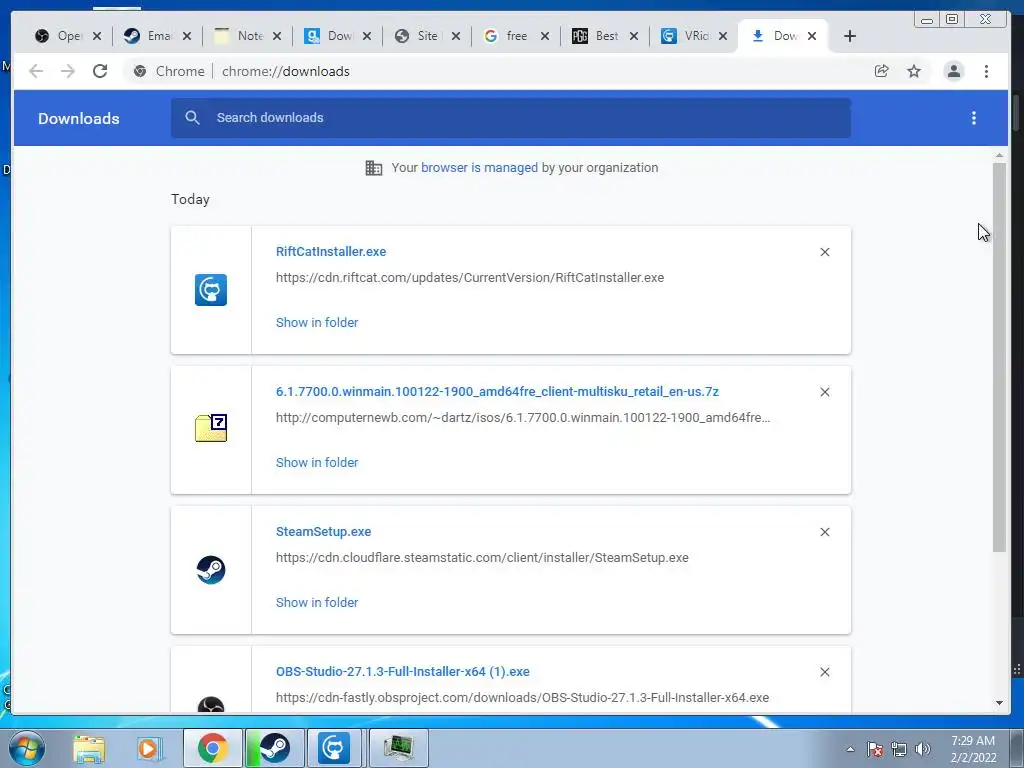Click the Downloads page title
This screenshot has height=768, width=1024.
pyautogui.click(x=78, y=118)
